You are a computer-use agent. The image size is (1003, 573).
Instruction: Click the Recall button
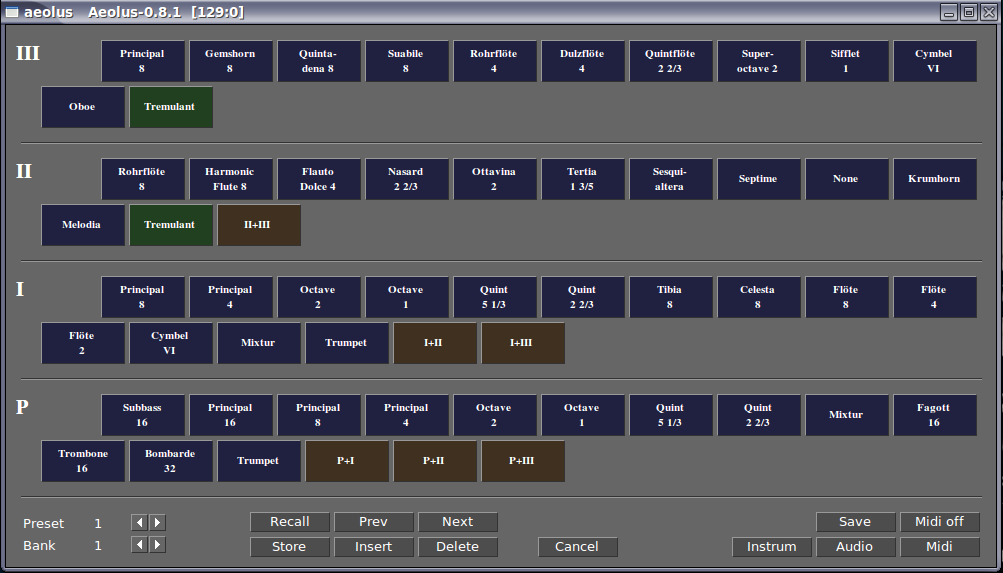click(x=290, y=522)
